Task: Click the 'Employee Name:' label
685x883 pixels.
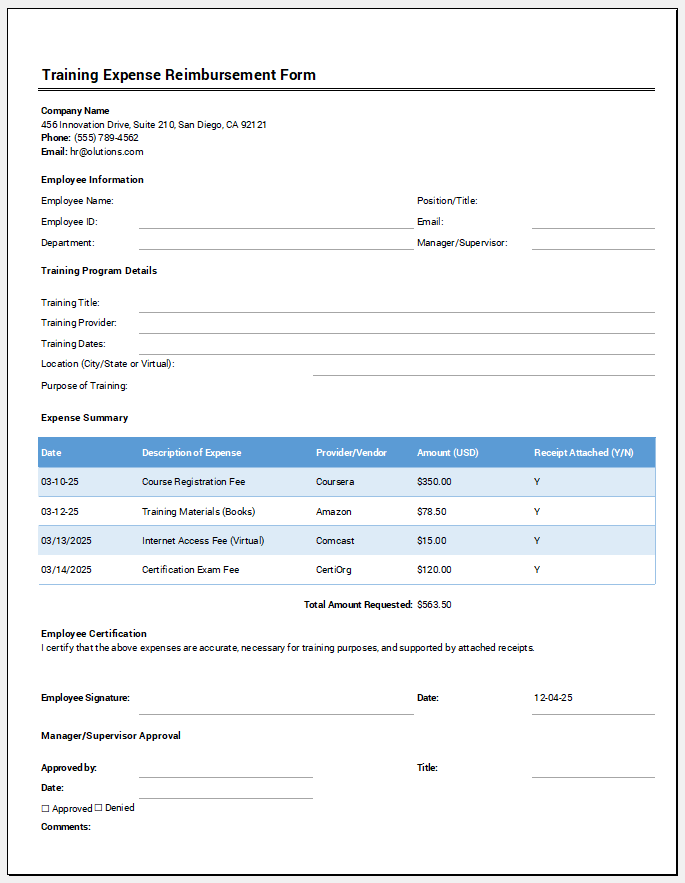Action: coord(77,201)
